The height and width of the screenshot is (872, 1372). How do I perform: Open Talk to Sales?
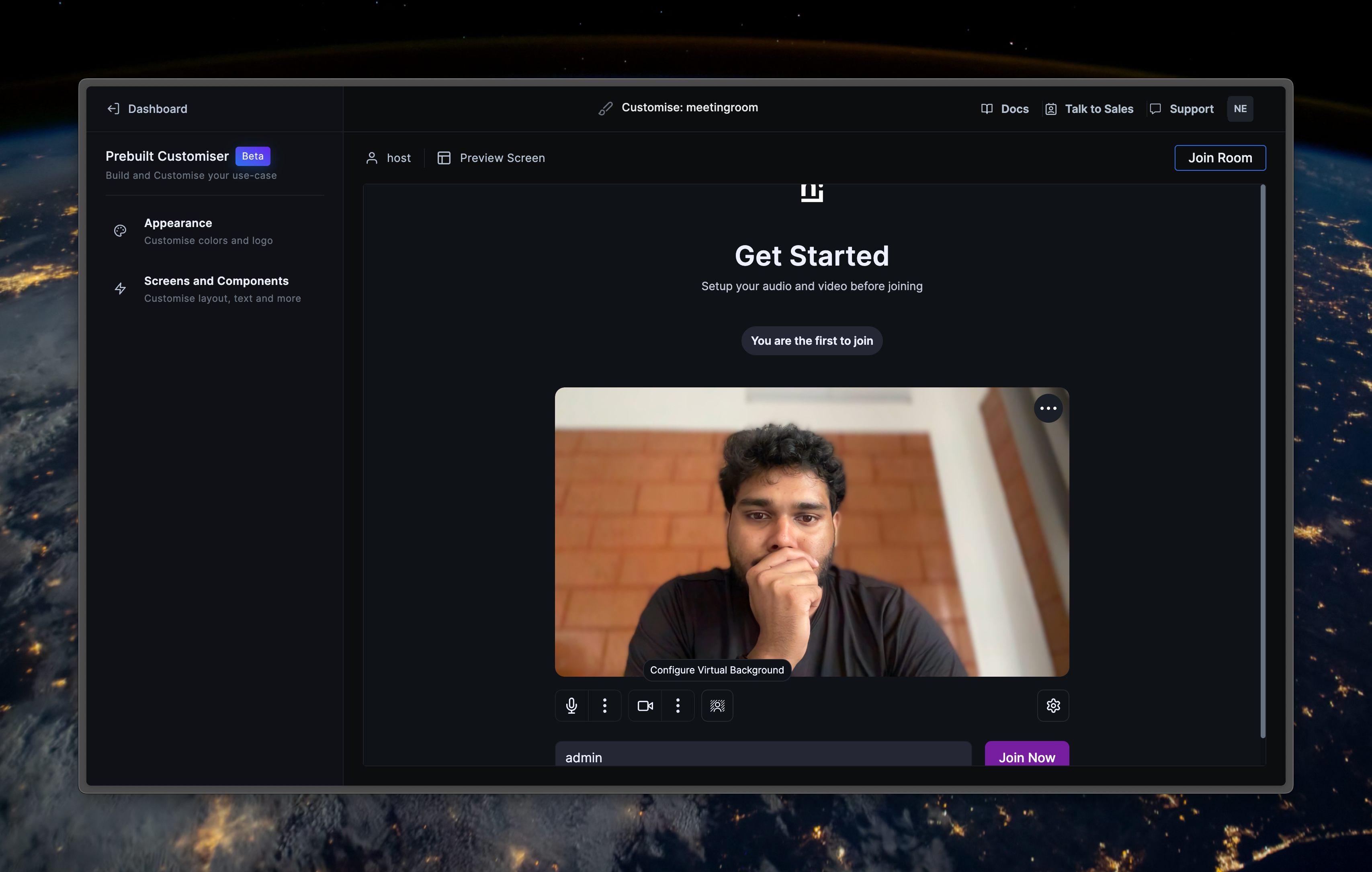click(1089, 109)
